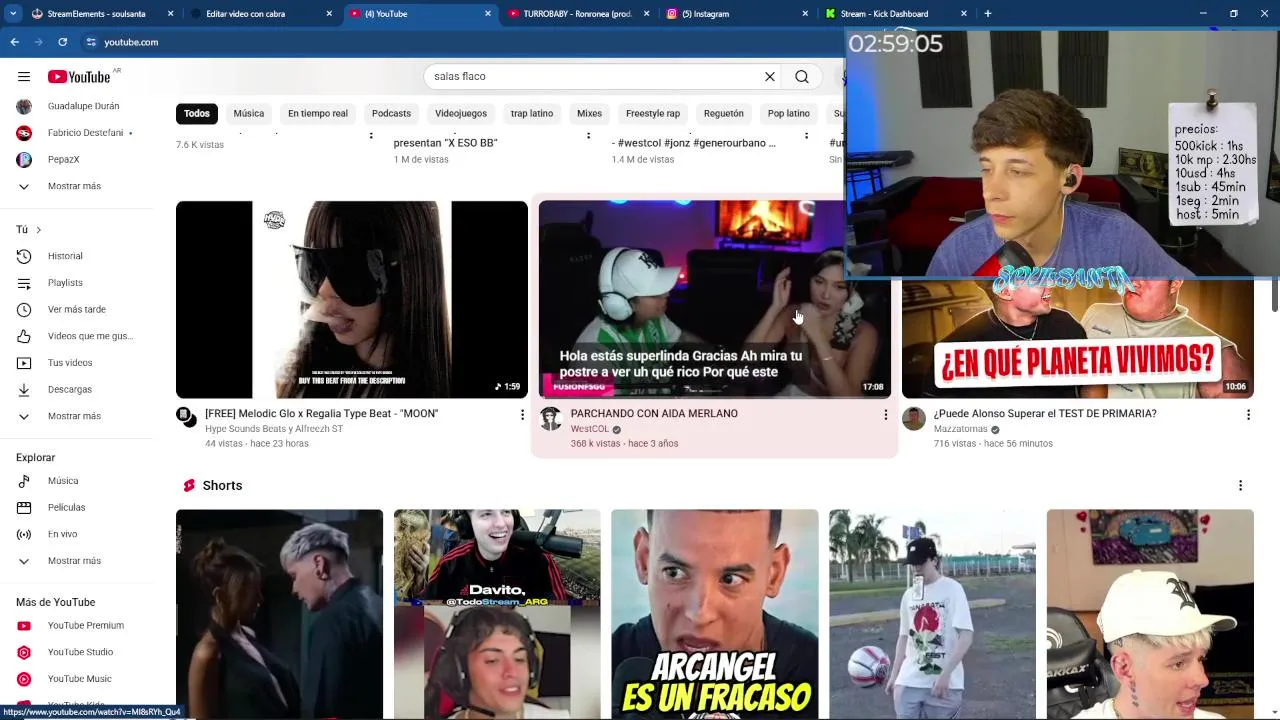Open the Shorts section three-dot menu
The height and width of the screenshot is (720, 1280).
[x=1240, y=486]
